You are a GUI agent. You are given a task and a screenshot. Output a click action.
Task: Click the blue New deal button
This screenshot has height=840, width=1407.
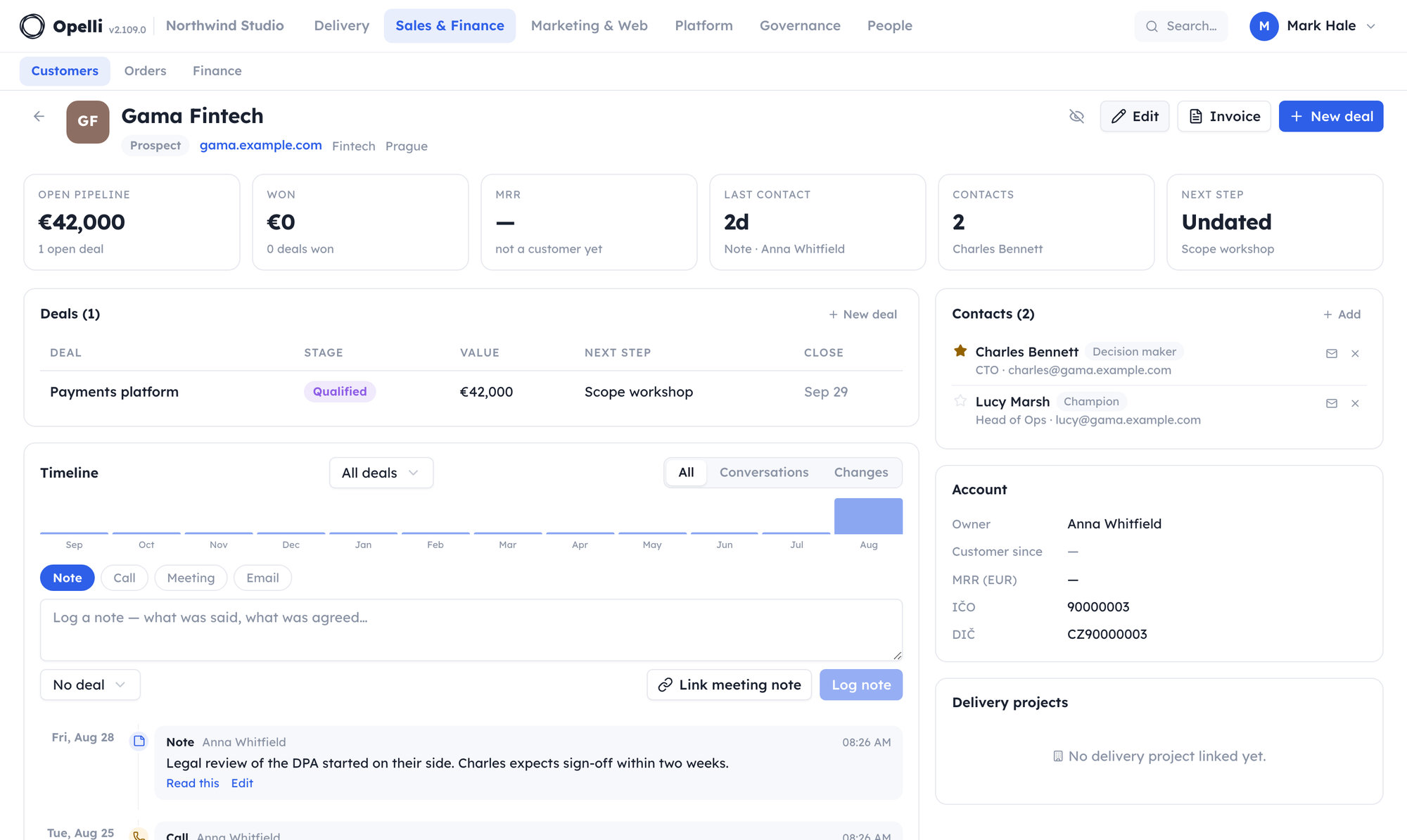(x=1331, y=116)
